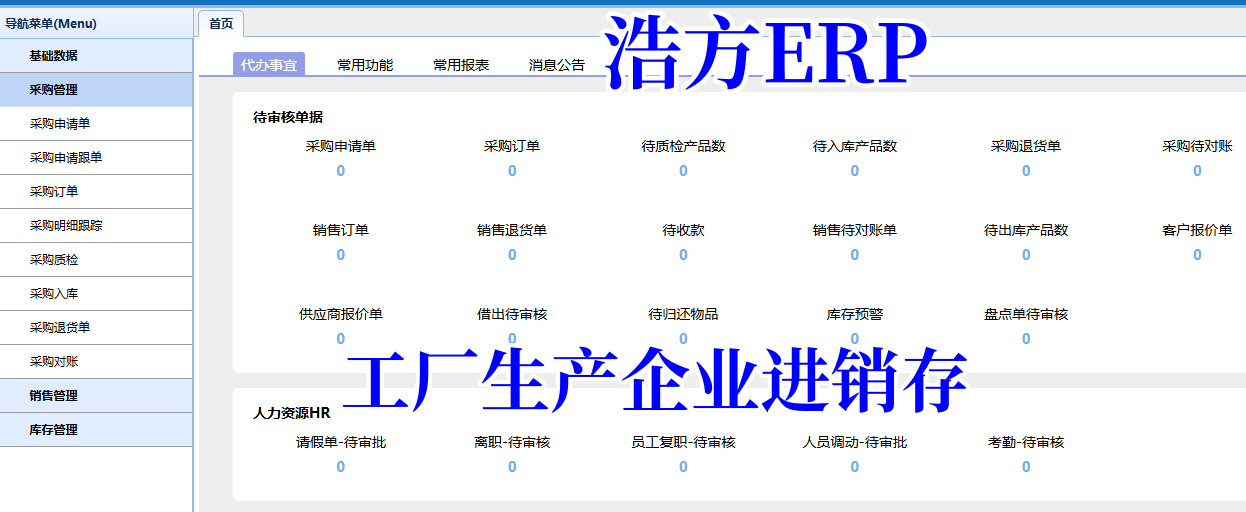Click the 客户报价单 pending count
This screenshot has height=512, width=1246.
[x=1197, y=255]
